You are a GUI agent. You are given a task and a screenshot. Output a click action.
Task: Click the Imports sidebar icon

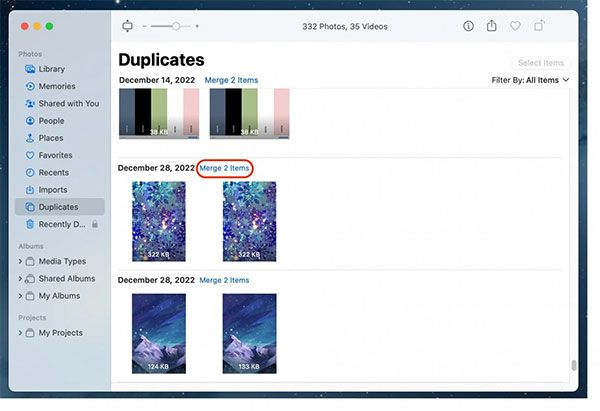30,189
